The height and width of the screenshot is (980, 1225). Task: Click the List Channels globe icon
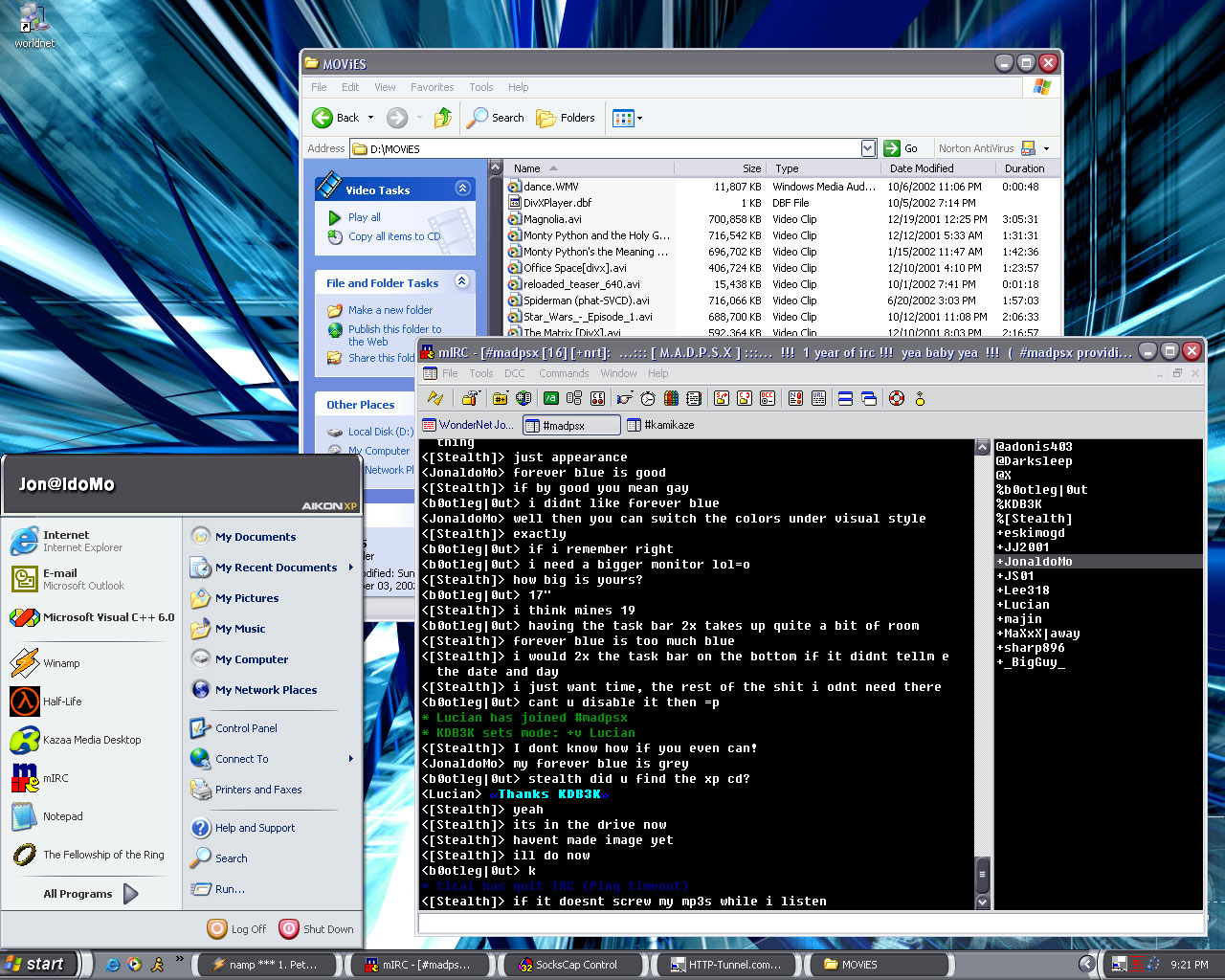point(523,398)
